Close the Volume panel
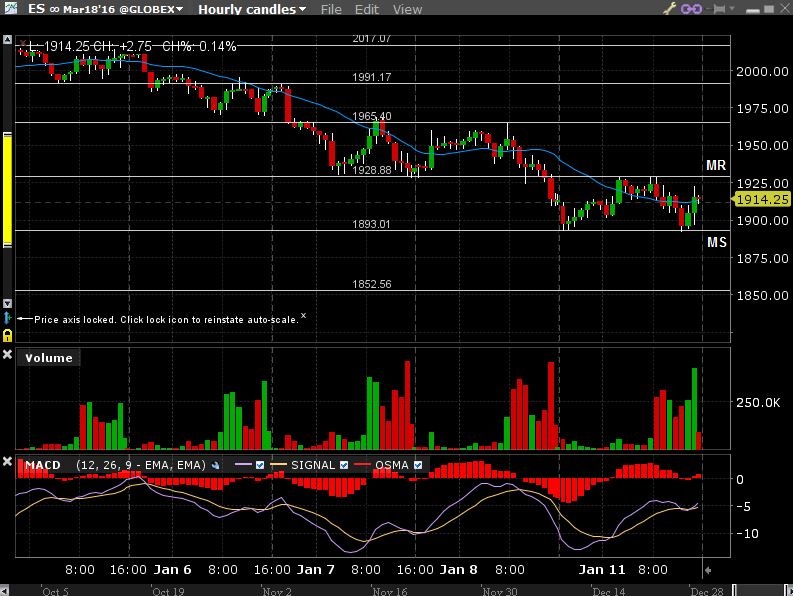The width and height of the screenshot is (793, 596). coord(8,356)
